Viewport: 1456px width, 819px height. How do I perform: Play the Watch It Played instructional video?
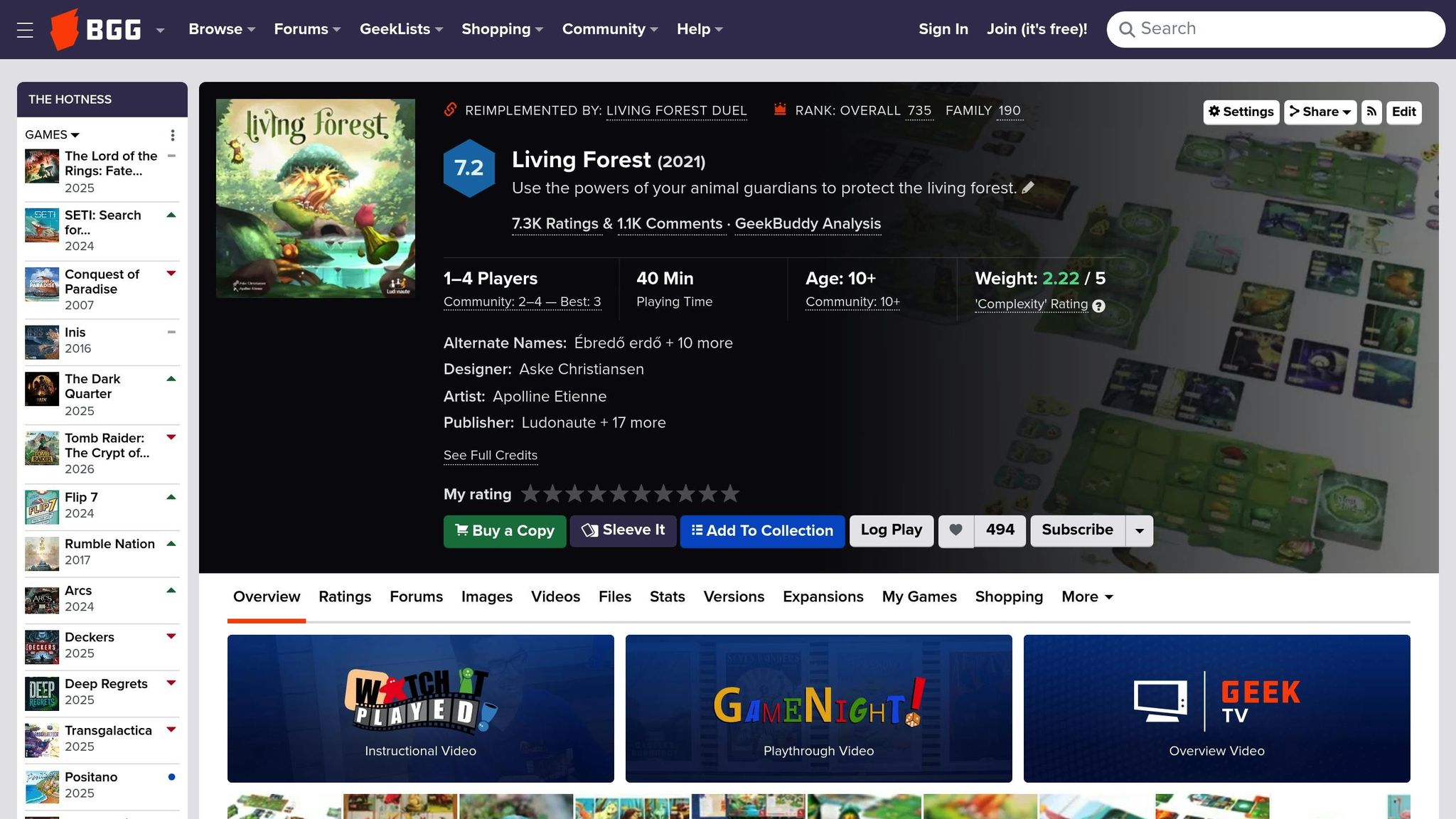(x=421, y=709)
